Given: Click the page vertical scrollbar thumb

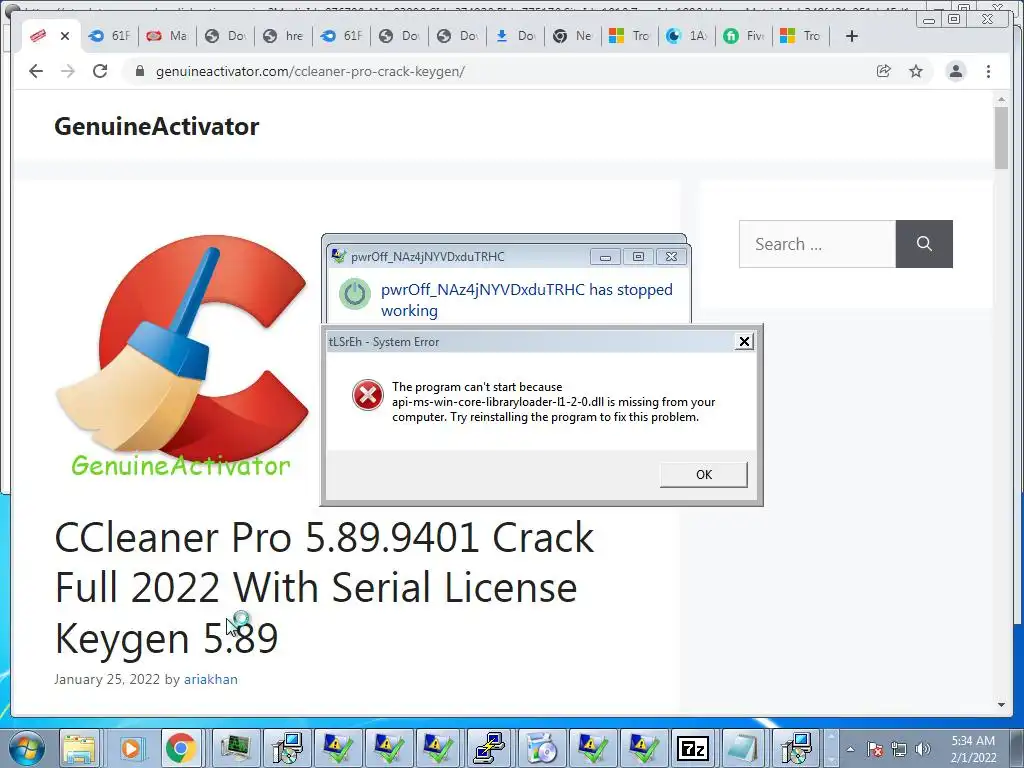Looking at the screenshot, I should tap(1001, 137).
